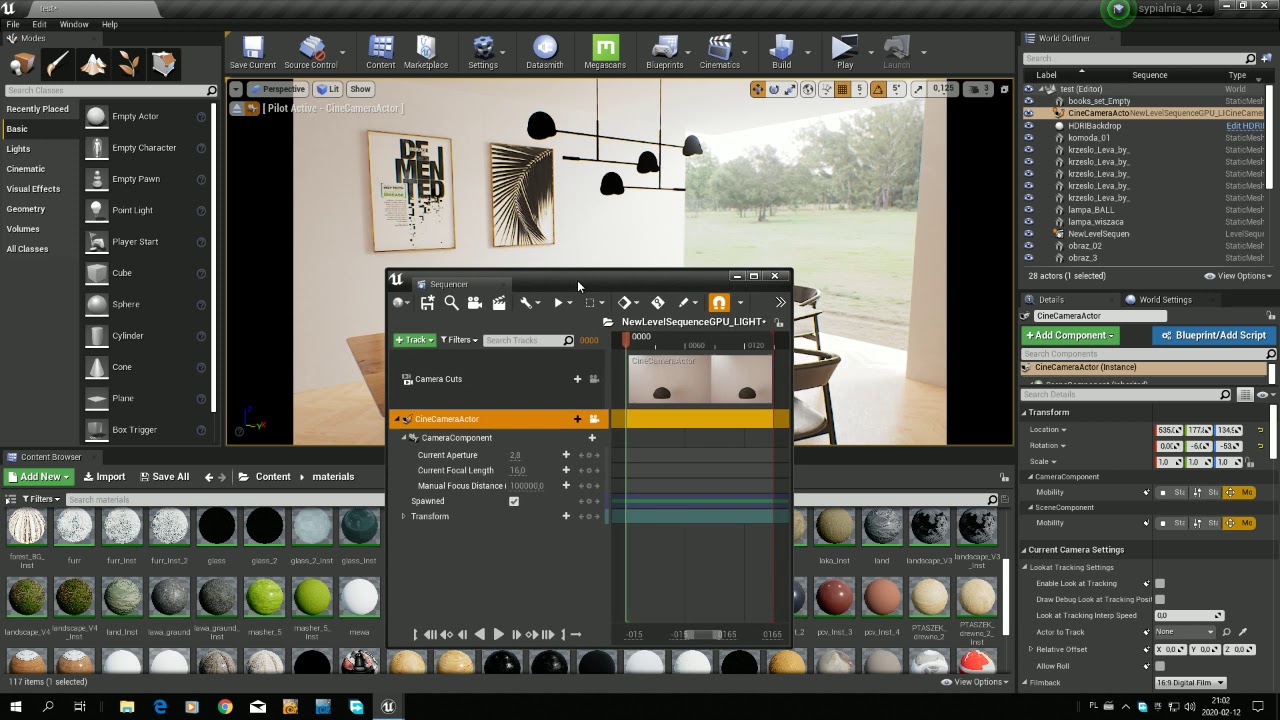Open the Perspective viewport dropdown
Image resolution: width=1280 pixels, height=720 pixels.
277,89
